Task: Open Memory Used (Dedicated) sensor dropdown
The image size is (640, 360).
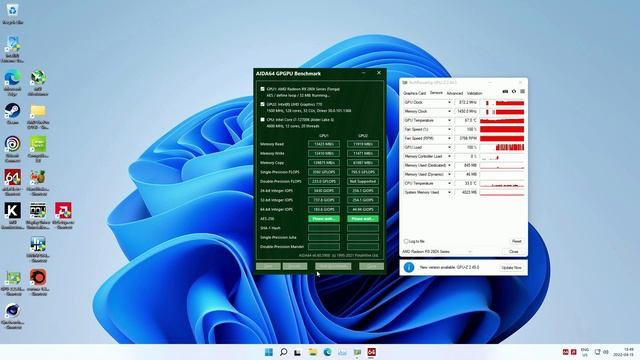Action: pos(449,165)
